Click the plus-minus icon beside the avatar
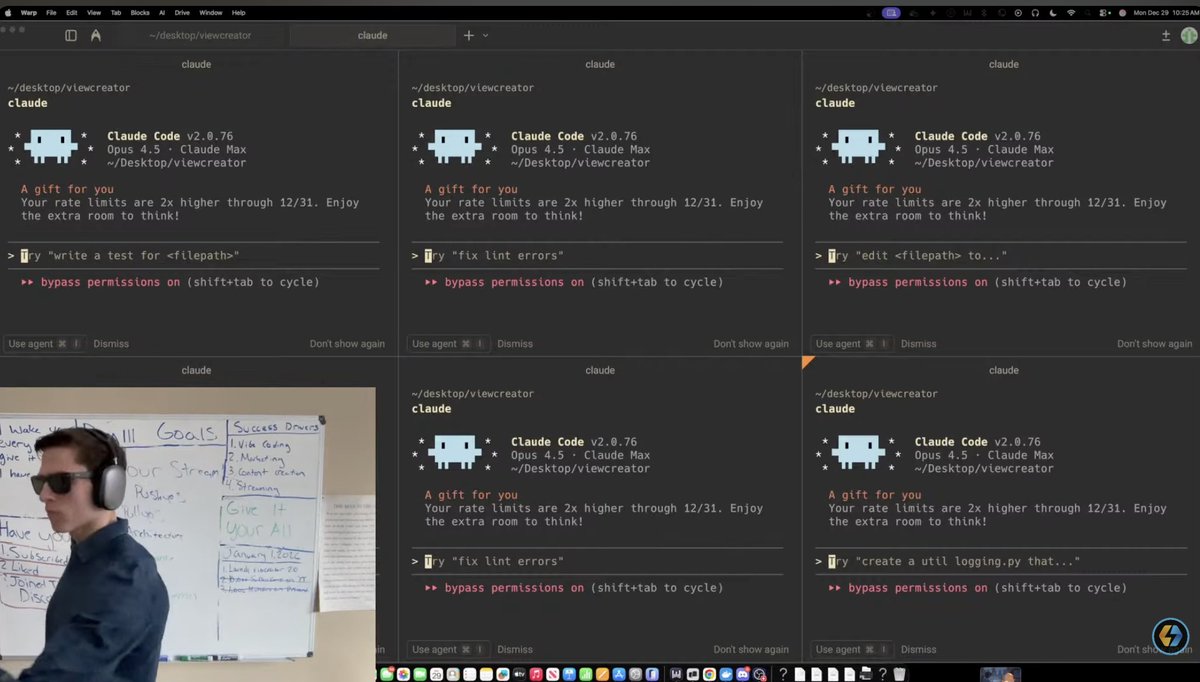 coord(1166,35)
